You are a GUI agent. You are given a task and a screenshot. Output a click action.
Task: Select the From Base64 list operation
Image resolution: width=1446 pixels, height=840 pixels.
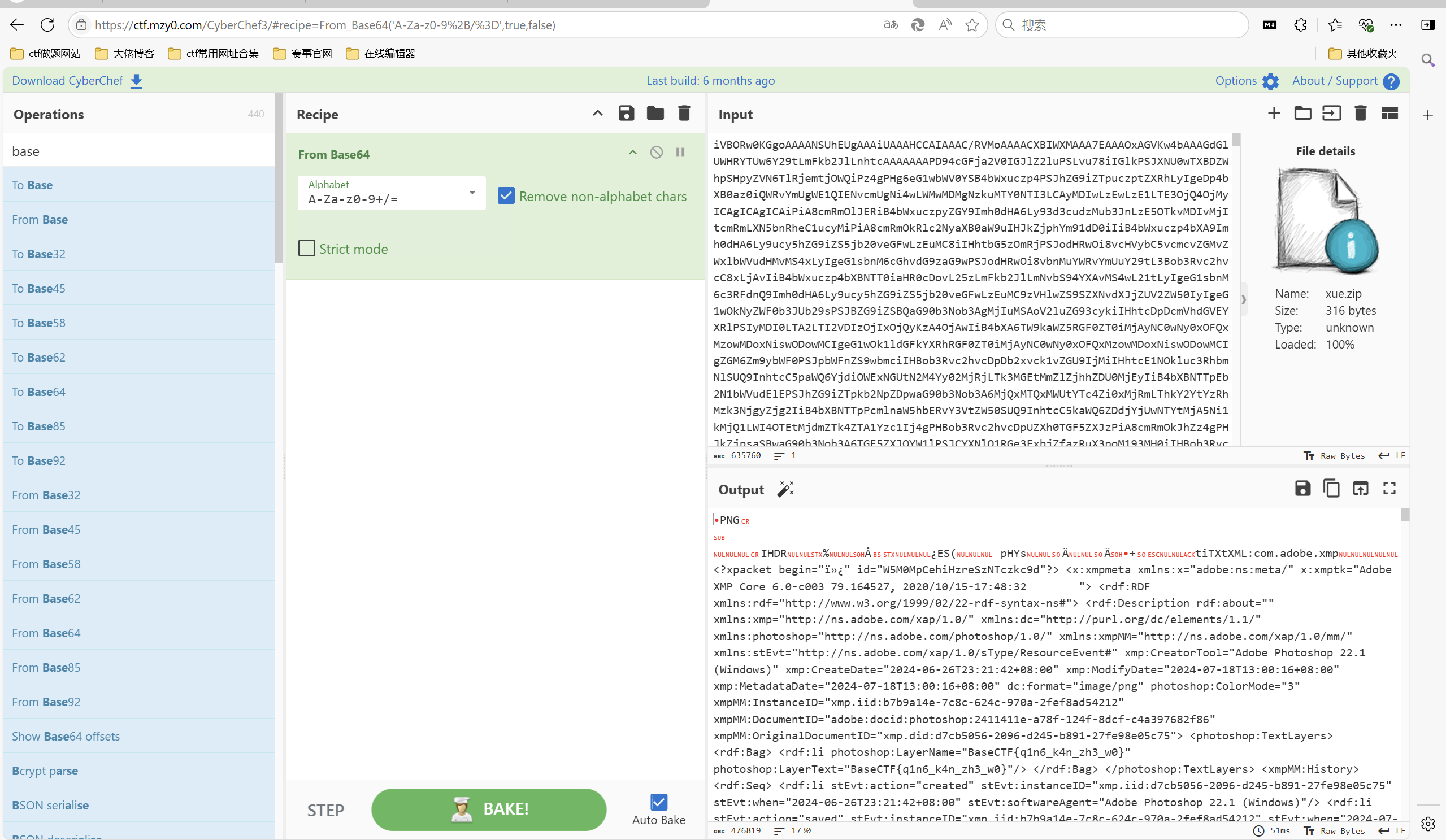coord(139,633)
